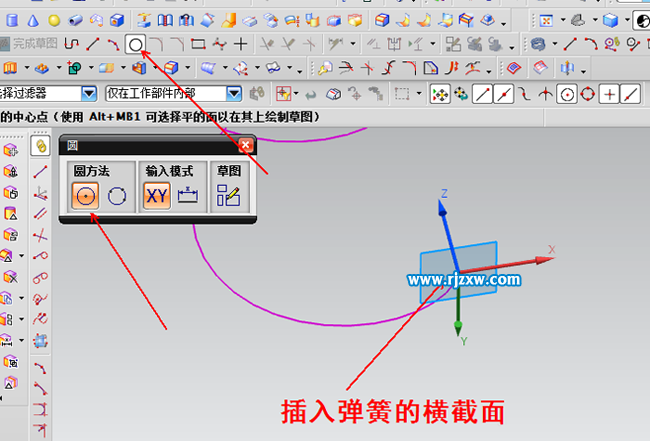Switch to parameter input mode
This screenshot has height=441, width=650.
tap(188, 196)
